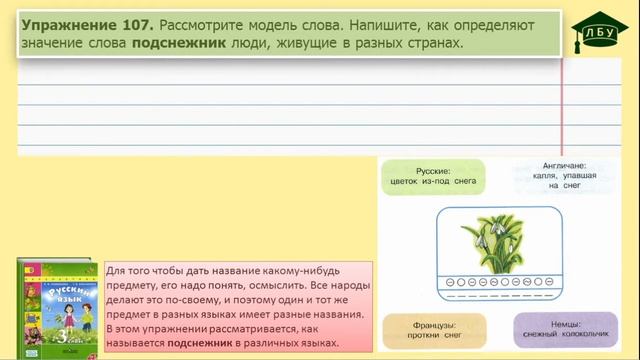Click bold подснежник in the pink note

tap(200, 343)
